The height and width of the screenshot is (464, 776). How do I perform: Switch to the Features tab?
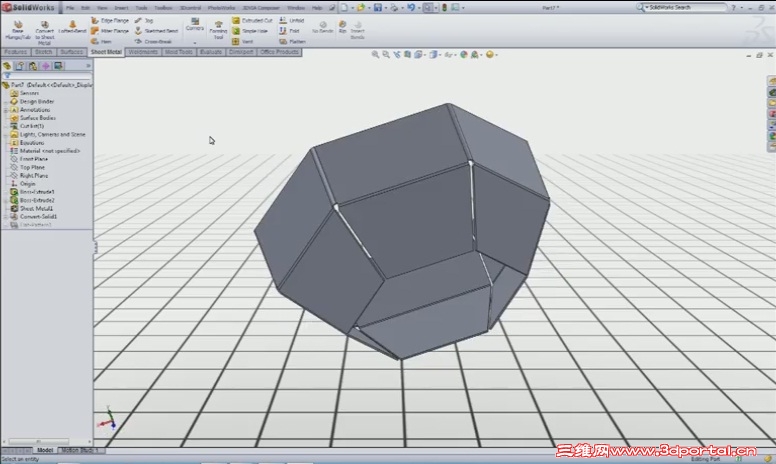[x=15, y=52]
